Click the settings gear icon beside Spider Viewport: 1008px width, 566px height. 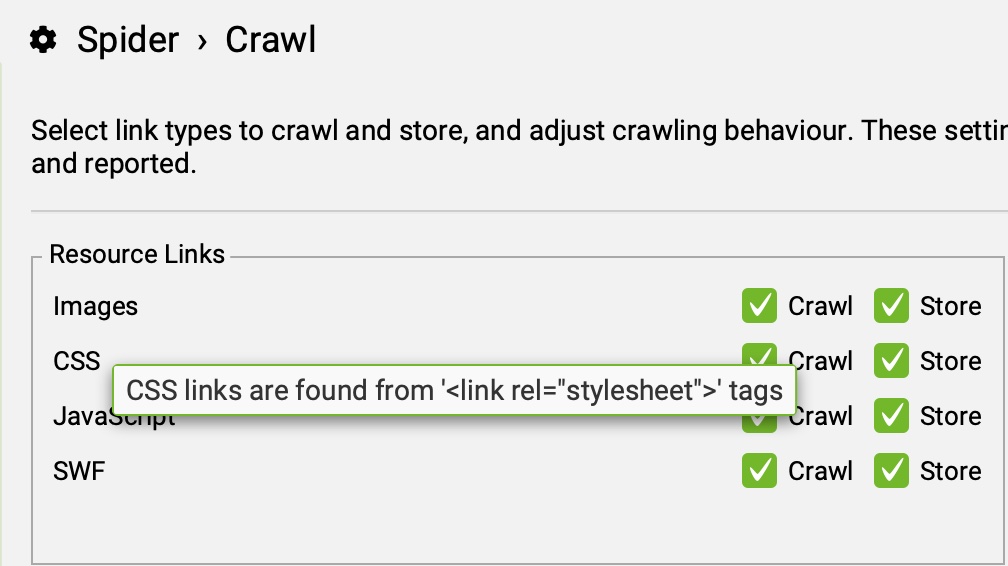[x=43, y=41]
